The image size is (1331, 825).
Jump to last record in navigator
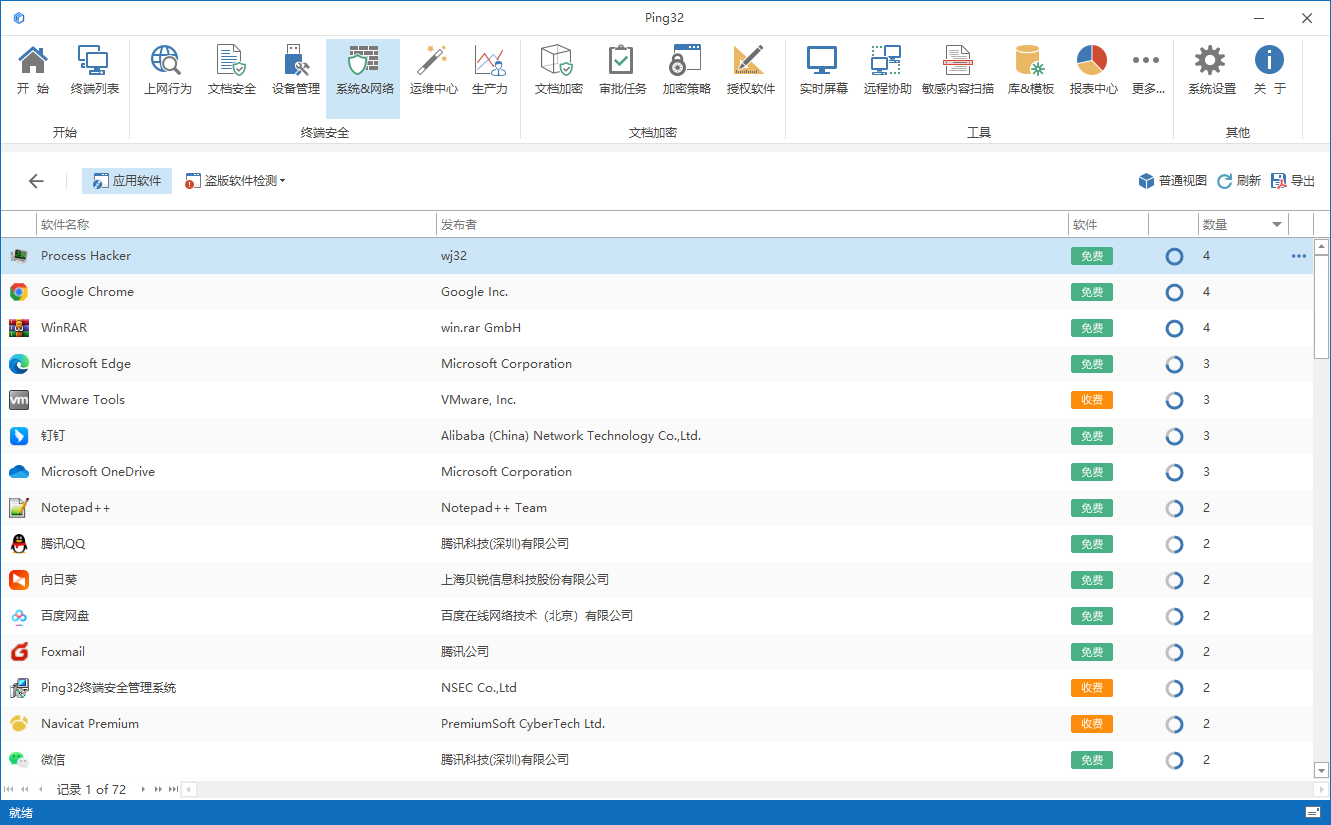click(x=173, y=790)
